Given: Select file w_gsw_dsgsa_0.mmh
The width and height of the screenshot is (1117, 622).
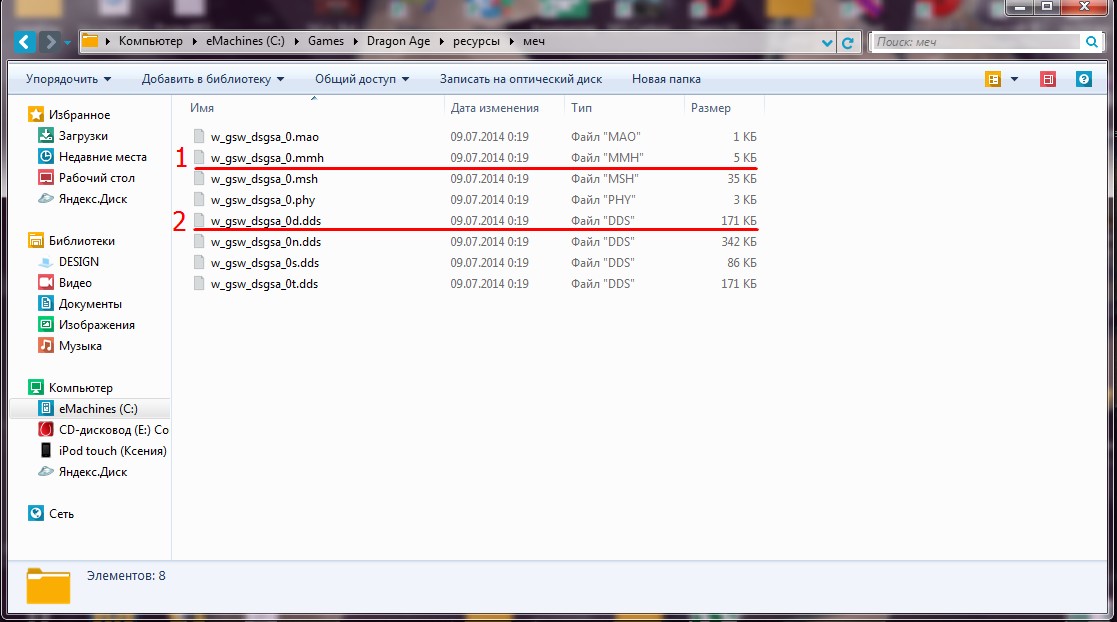Looking at the screenshot, I should (x=267, y=158).
